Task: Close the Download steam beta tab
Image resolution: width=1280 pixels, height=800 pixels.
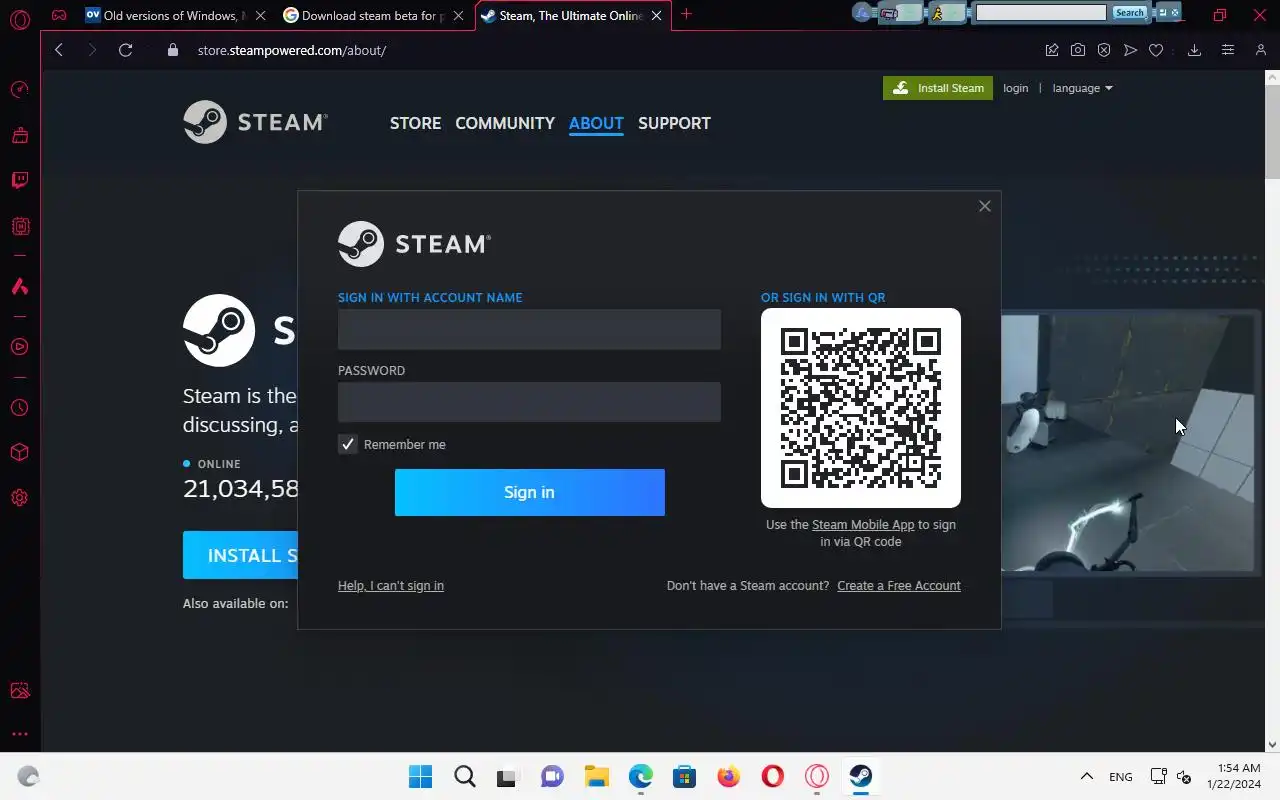Action: (458, 15)
